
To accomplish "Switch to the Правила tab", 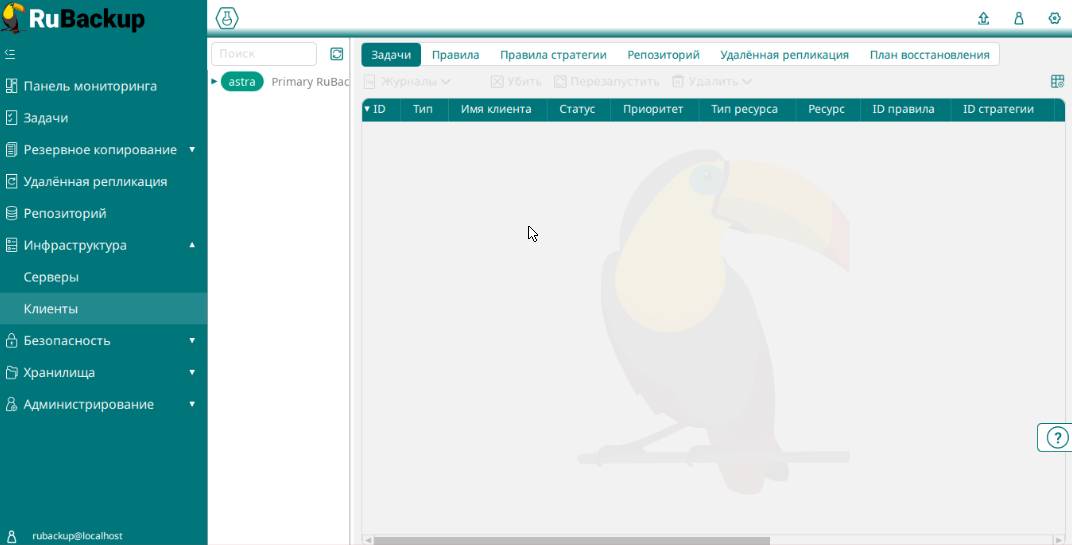I will click(455, 55).
